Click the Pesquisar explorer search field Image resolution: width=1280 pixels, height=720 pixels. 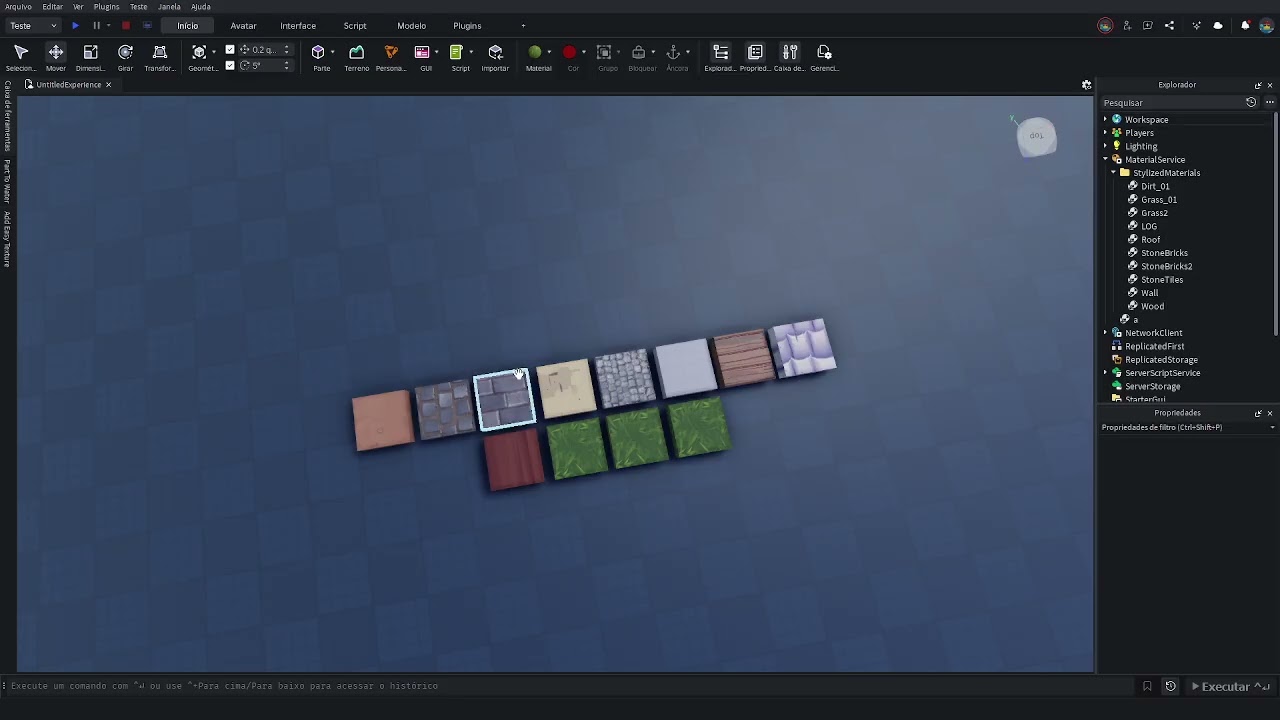click(1170, 102)
